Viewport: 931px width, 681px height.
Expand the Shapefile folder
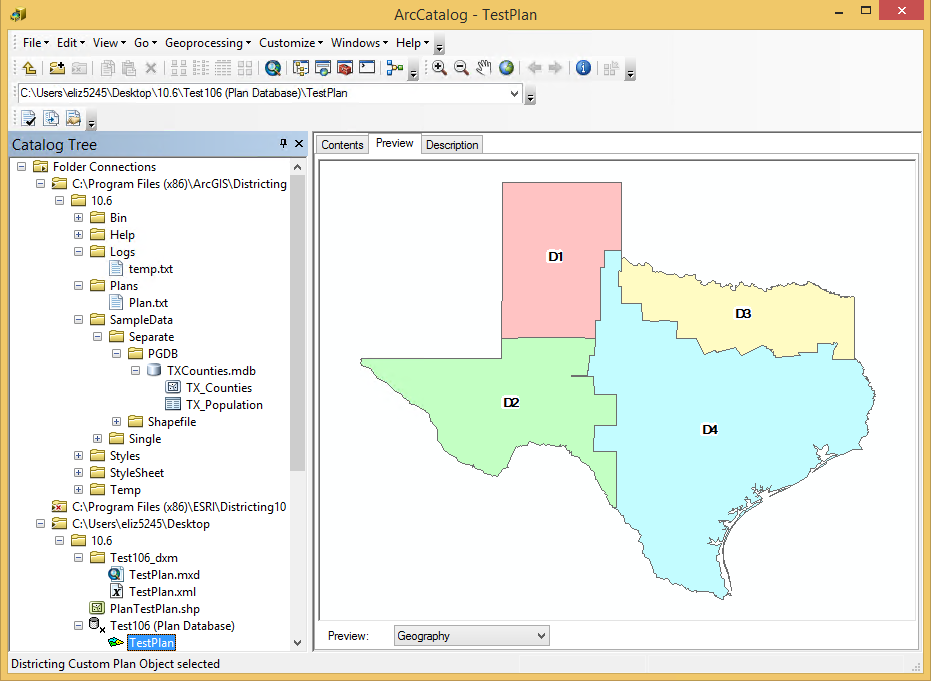(x=116, y=422)
